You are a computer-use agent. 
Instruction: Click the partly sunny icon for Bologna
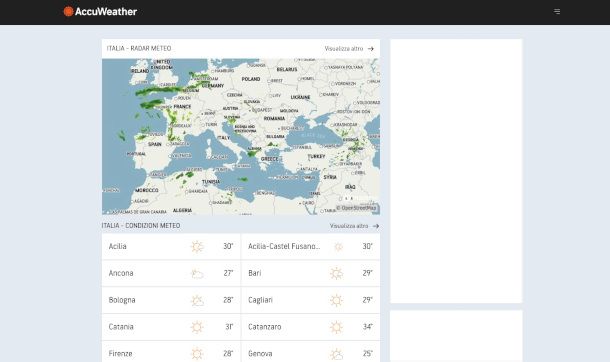click(x=197, y=301)
